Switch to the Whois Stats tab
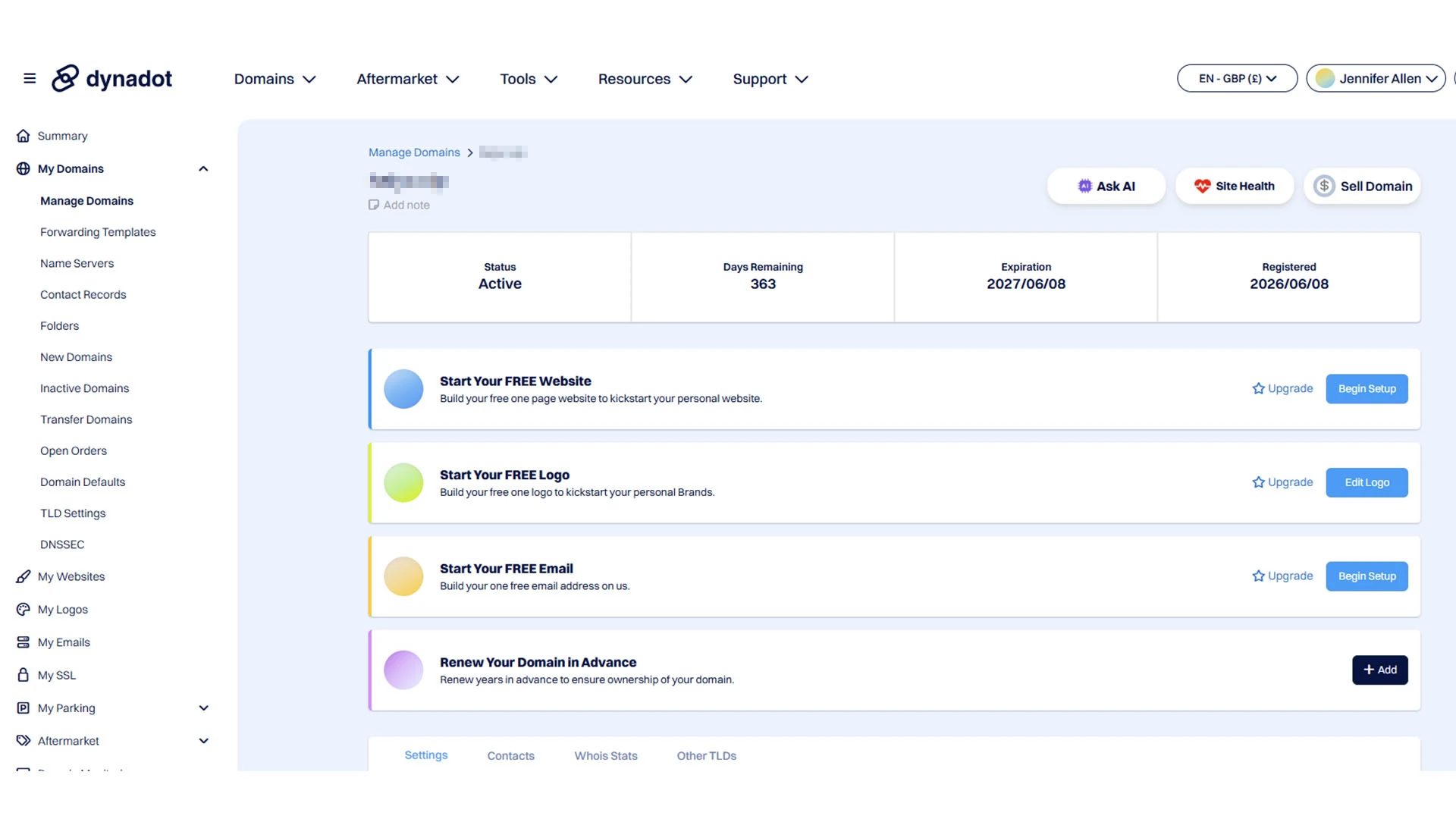This screenshot has width=1456, height=819. [606, 756]
